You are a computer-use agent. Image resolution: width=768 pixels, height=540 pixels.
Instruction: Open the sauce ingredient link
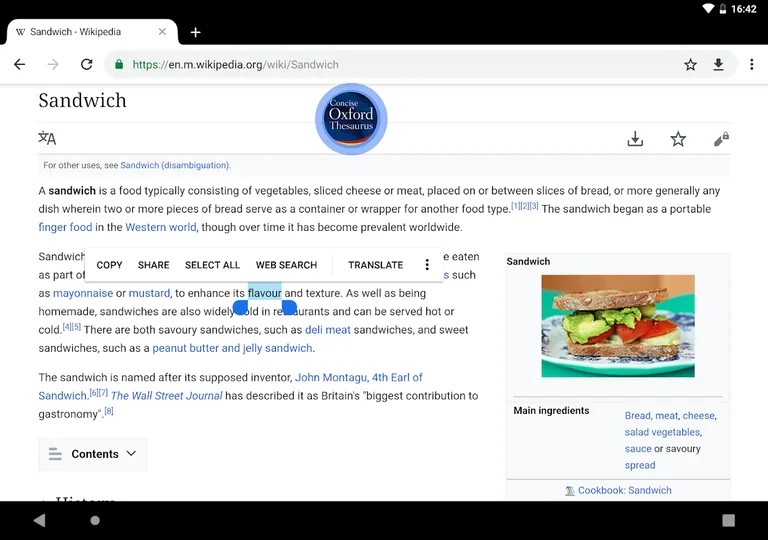coord(638,449)
